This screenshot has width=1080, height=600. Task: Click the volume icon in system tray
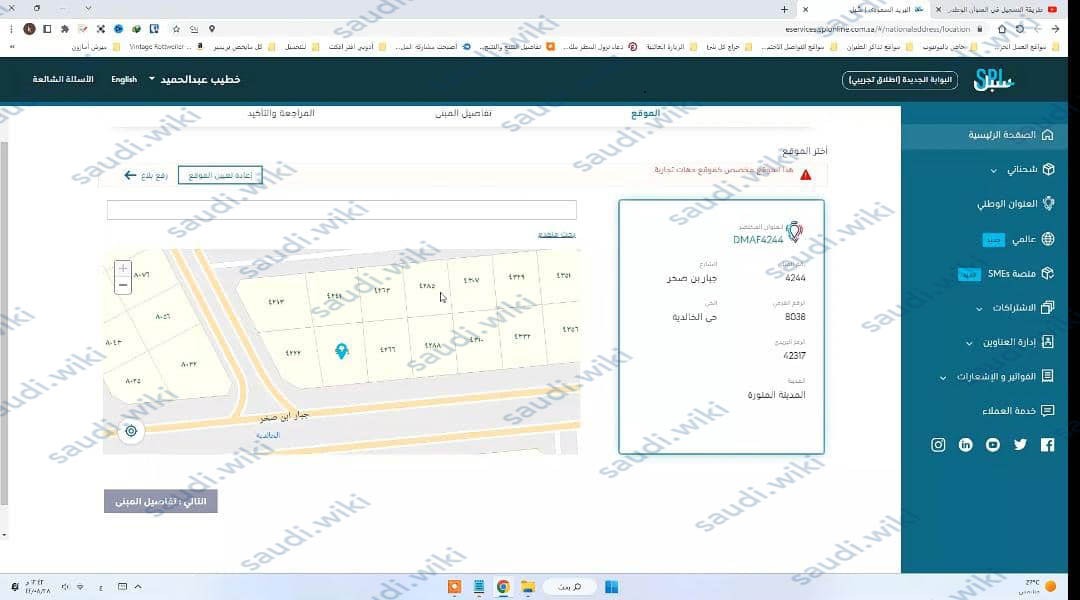coord(65,587)
